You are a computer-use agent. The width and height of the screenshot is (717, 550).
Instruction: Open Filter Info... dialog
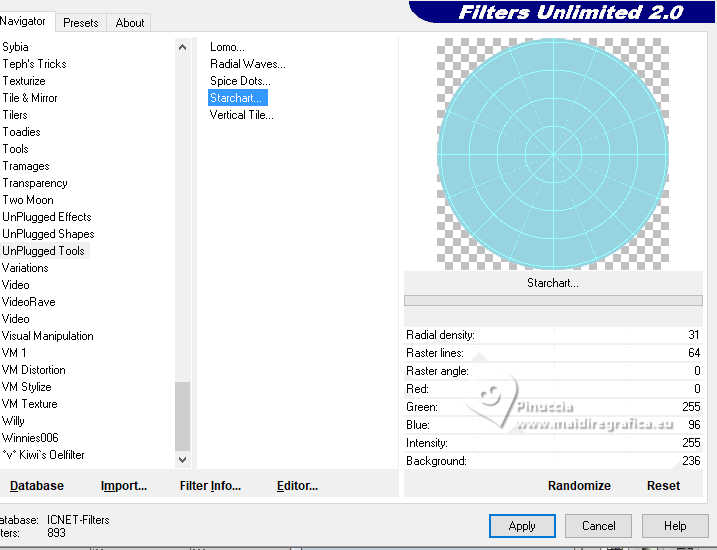pyautogui.click(x=210, y=486)
